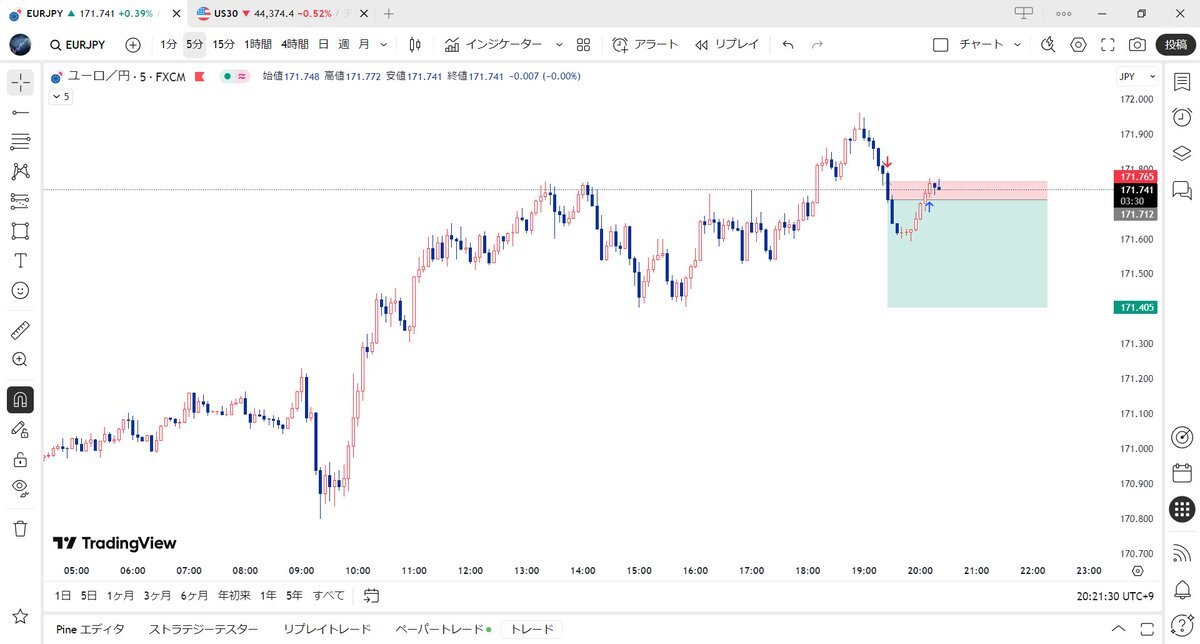Undo the last chart action
1200x644 pixels.
[788, 45]
